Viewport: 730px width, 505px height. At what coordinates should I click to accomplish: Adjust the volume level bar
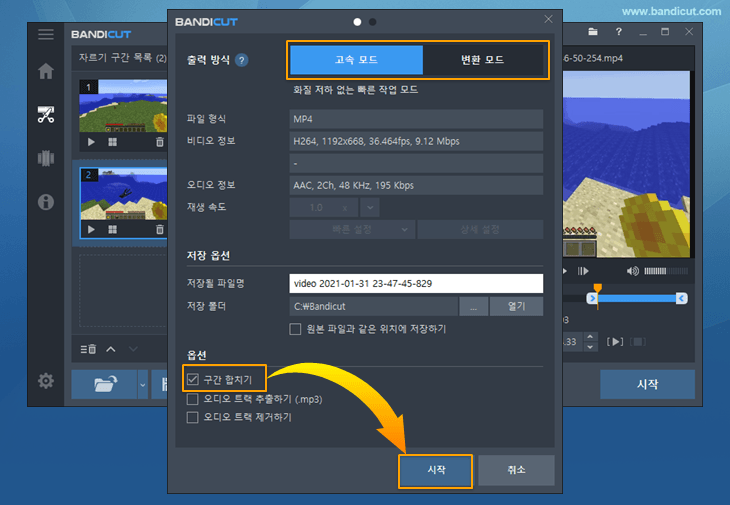[x=666, y=271]
